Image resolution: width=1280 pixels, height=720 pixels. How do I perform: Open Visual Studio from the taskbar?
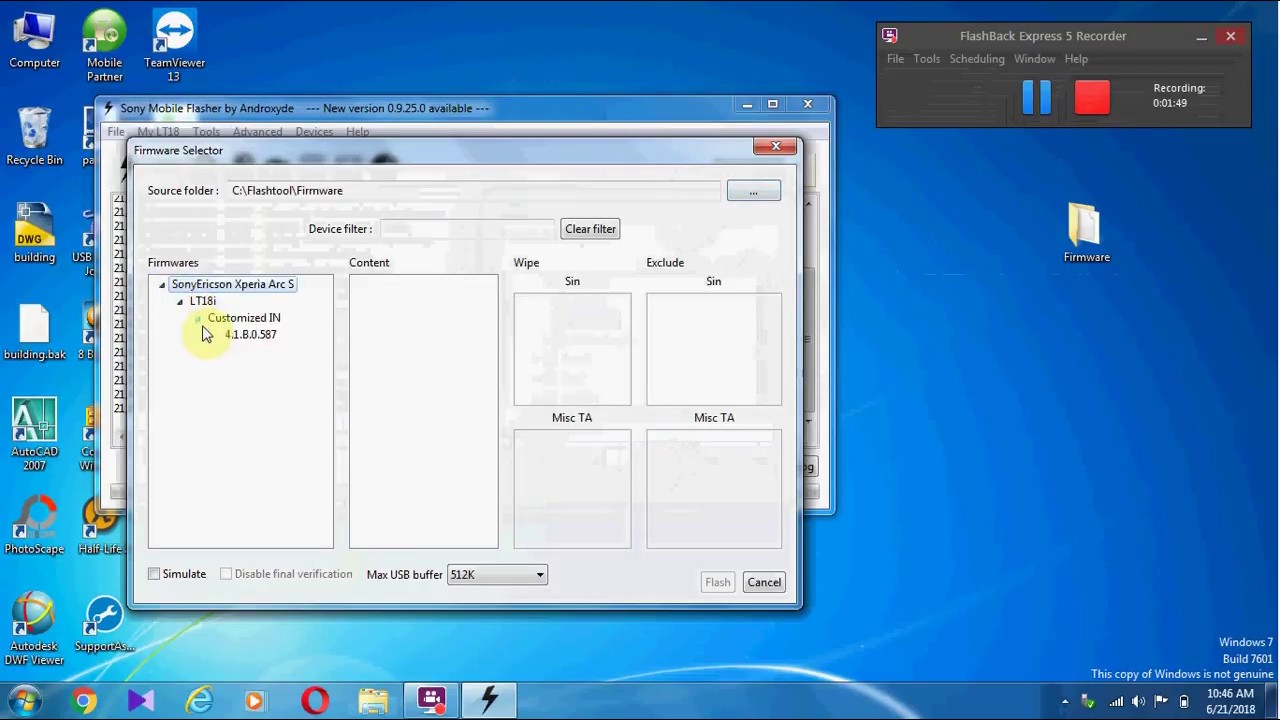coord(141,701)
